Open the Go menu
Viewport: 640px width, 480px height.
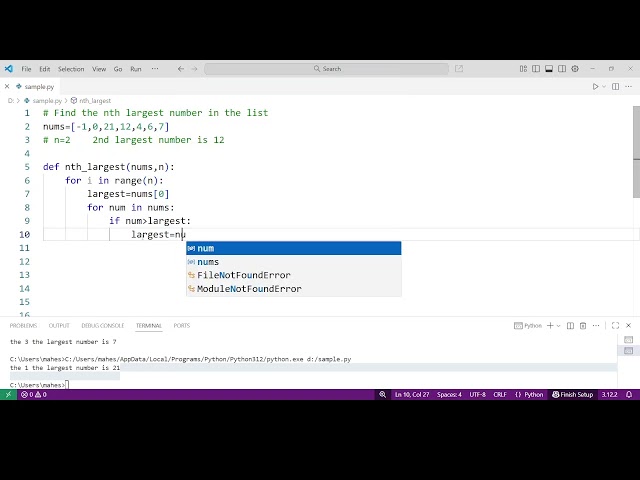coord(118,69)
